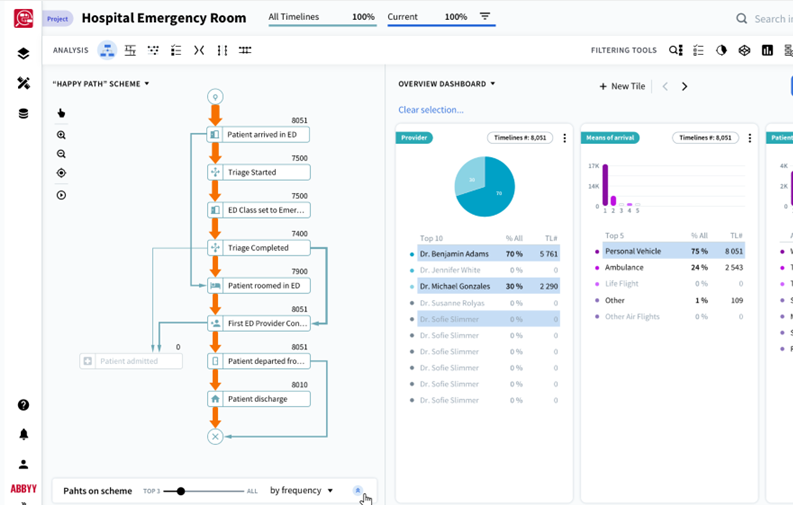Open the "by frequency" sort dropdown
793x505 pixels.
pos(301,491)
